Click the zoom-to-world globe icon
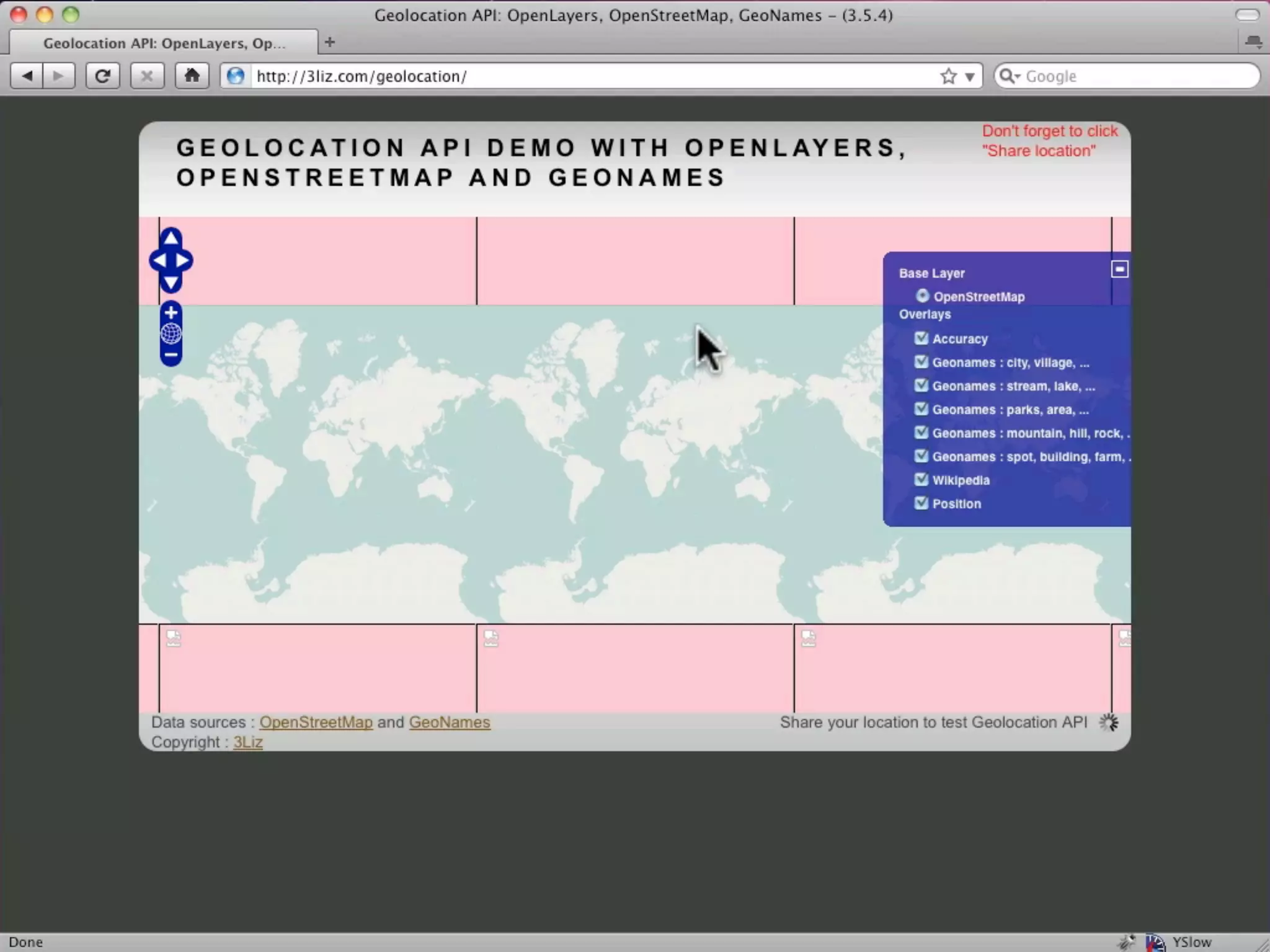Screen dimensions: 1270x952 coord(171,333)
